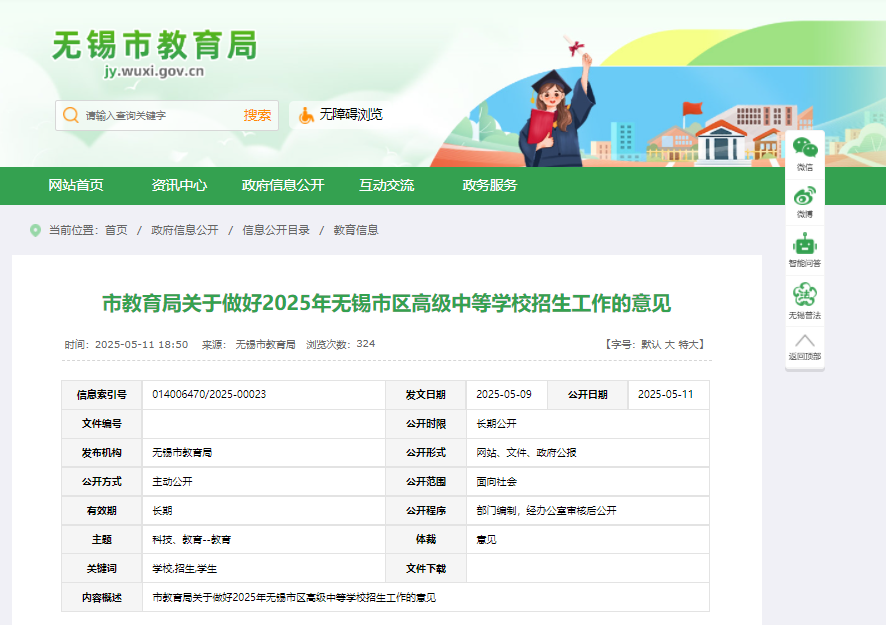Open the 网站首页 nav menu
This screenshot has height=625, width=886.
pyautogui.click(x=76, y=185)
